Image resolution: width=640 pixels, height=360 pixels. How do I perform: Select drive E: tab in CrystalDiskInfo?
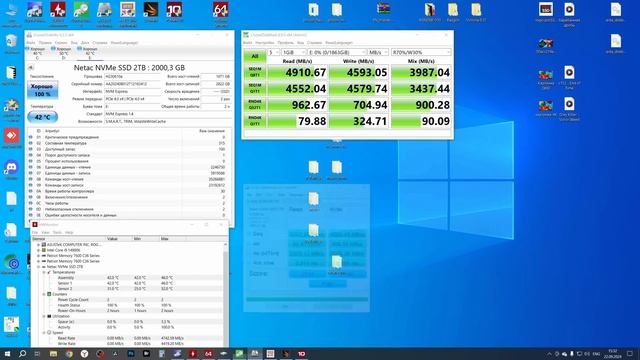[89, 53]
